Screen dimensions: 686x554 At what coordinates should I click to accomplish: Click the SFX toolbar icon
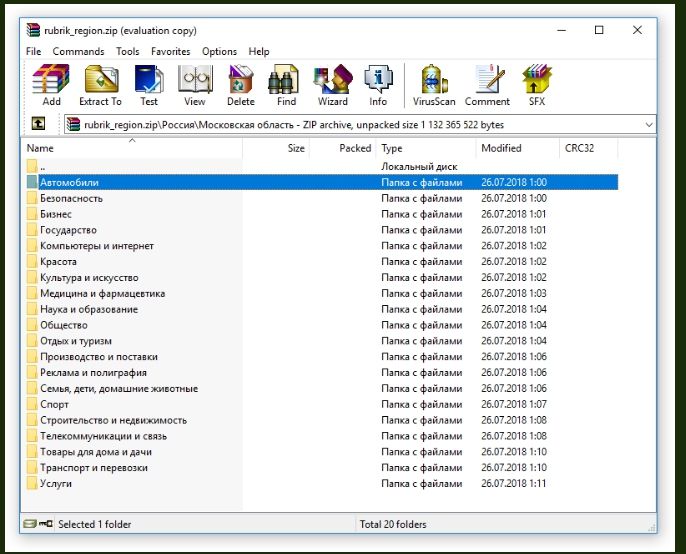[x=537, y=85]
